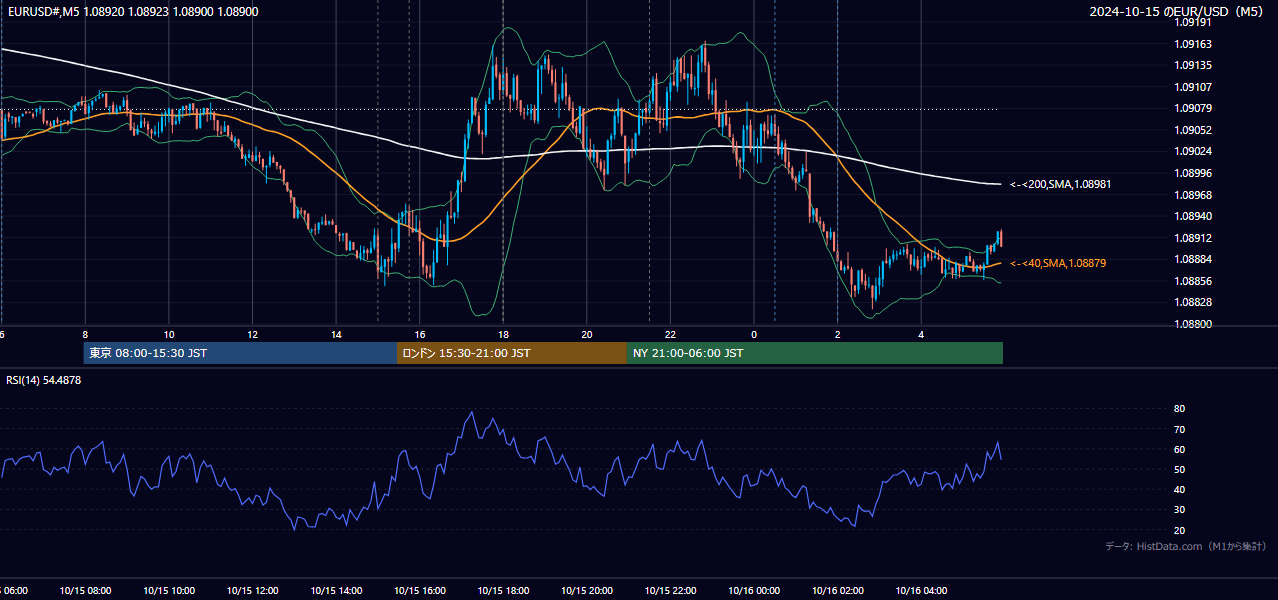
Task: Click the RSI(14) 54.4878 indicator label
Action: [x=44, y=380]
